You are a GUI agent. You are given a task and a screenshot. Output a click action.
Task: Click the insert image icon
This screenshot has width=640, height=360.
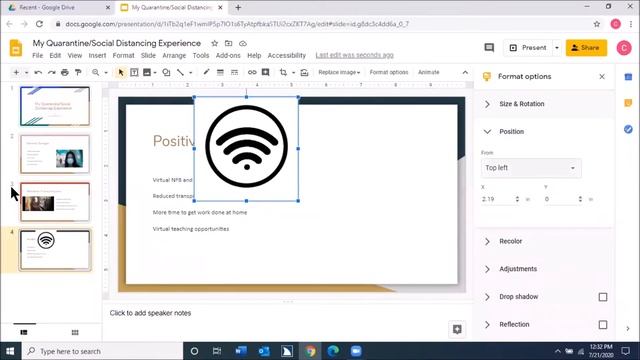tap(147, 73)
